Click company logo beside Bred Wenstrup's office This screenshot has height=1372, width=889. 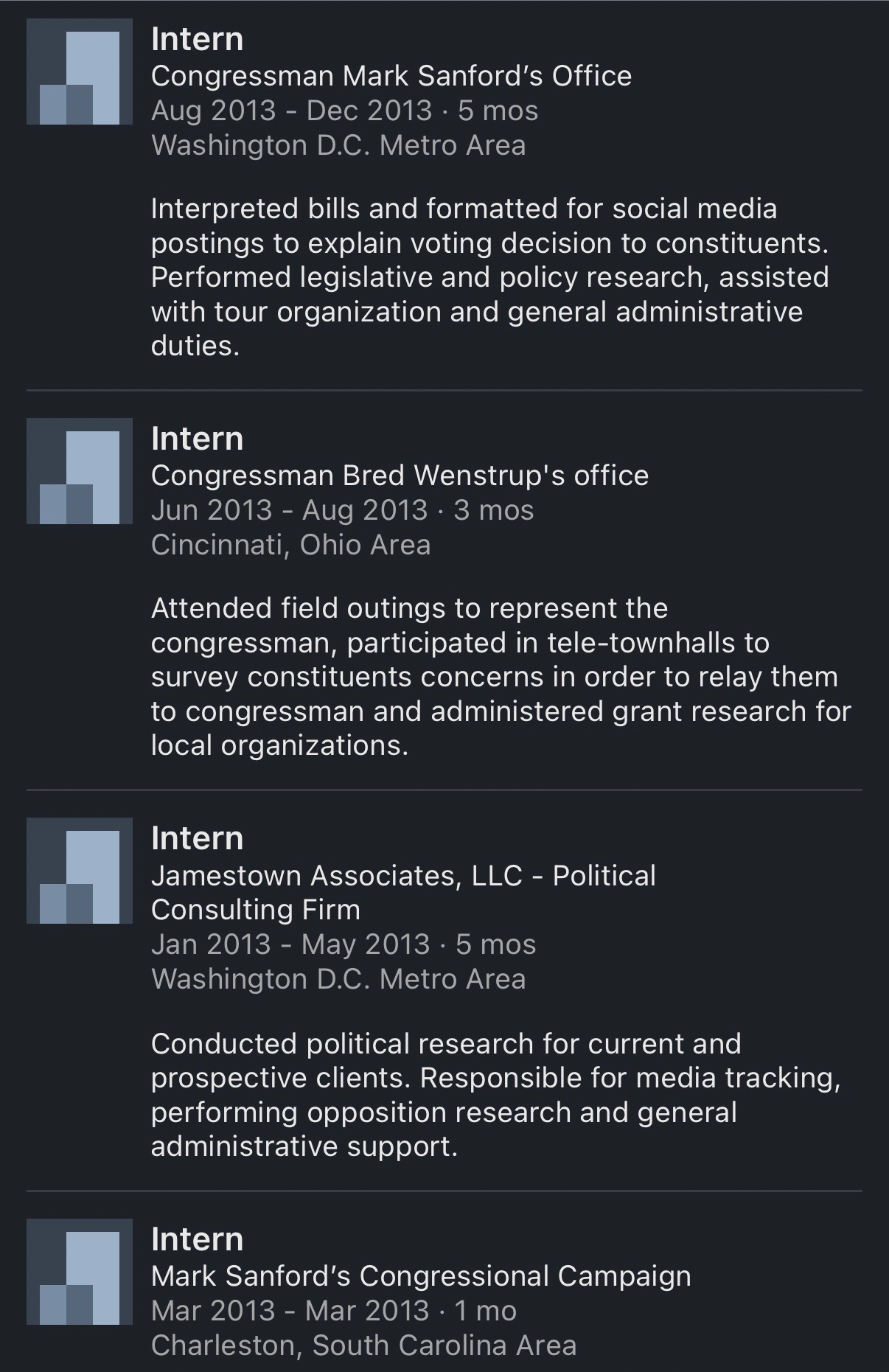[x=80, y=472]
